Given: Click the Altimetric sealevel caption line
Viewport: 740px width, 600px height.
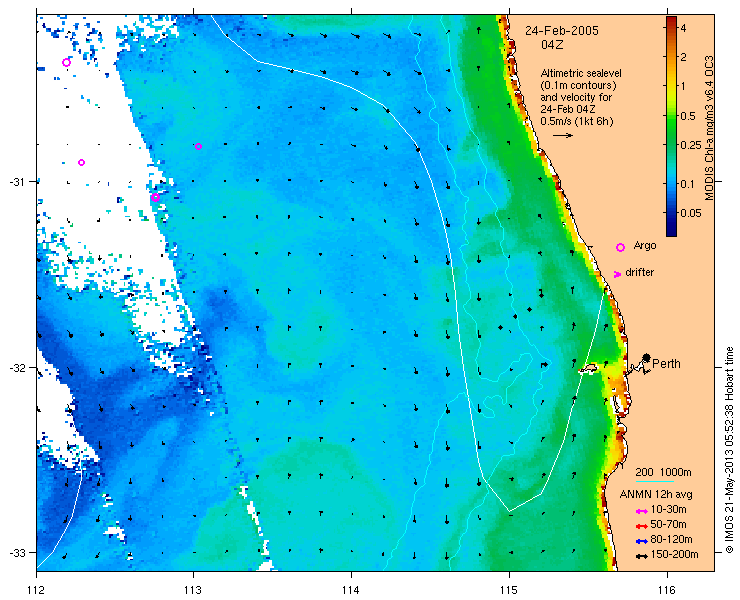Looking at the screenshot, I should tap(581, 74).
